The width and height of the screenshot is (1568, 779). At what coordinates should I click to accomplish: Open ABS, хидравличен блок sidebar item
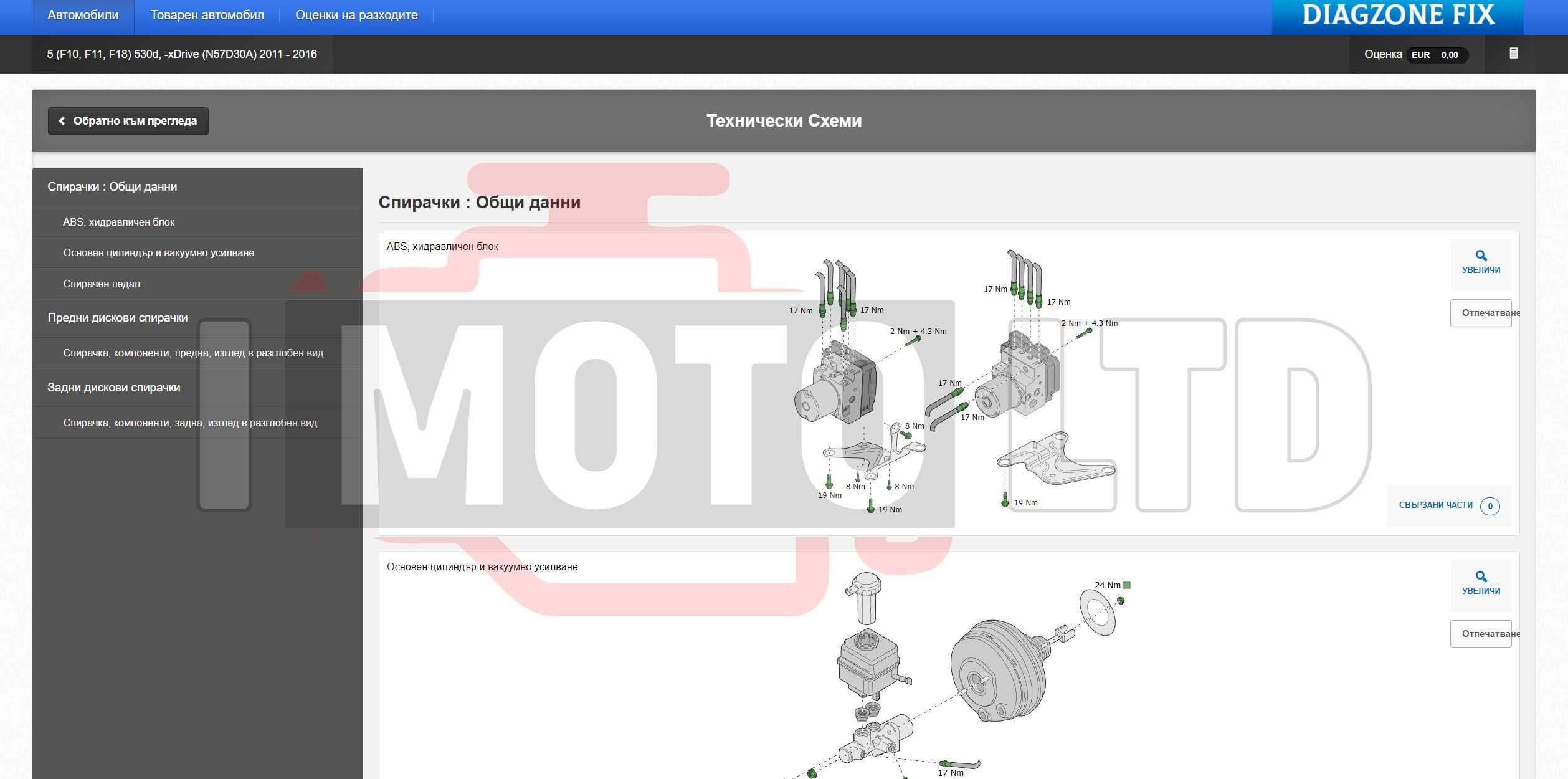[x=197, y=222]
